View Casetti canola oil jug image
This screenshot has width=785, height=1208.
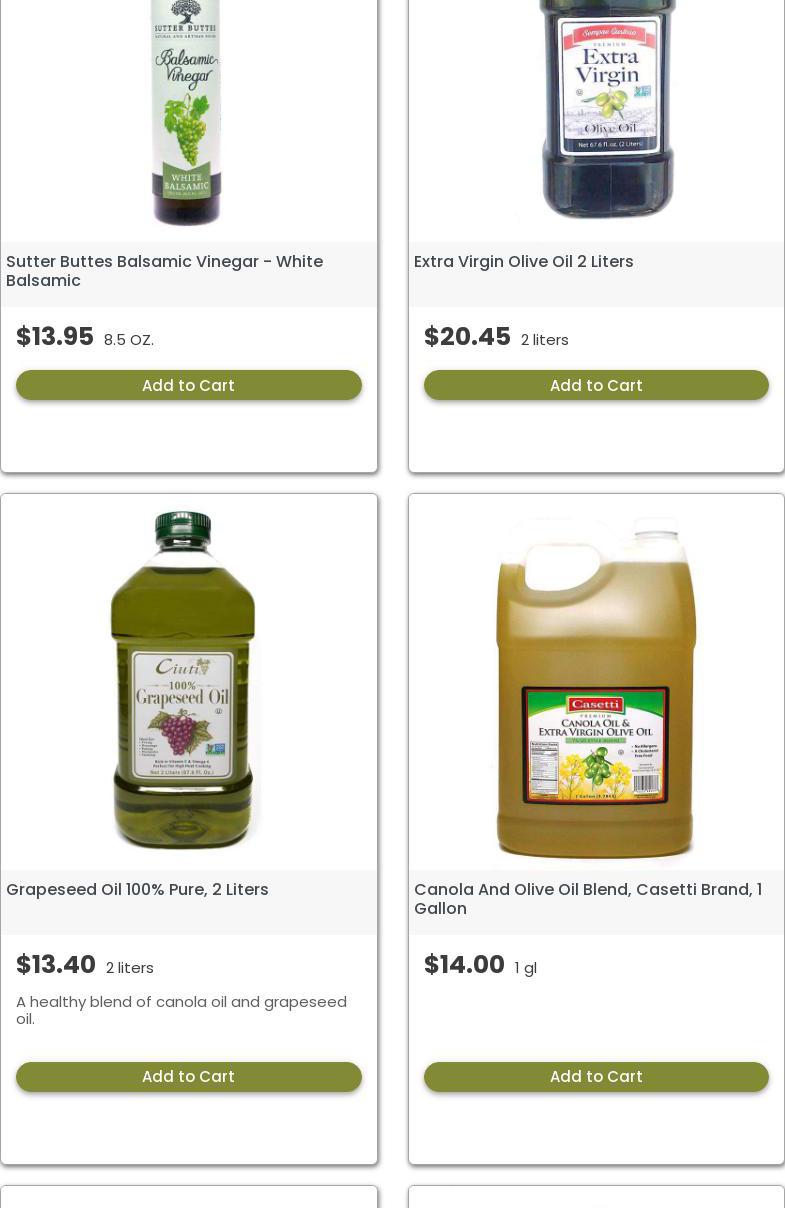tap(596, 688)
